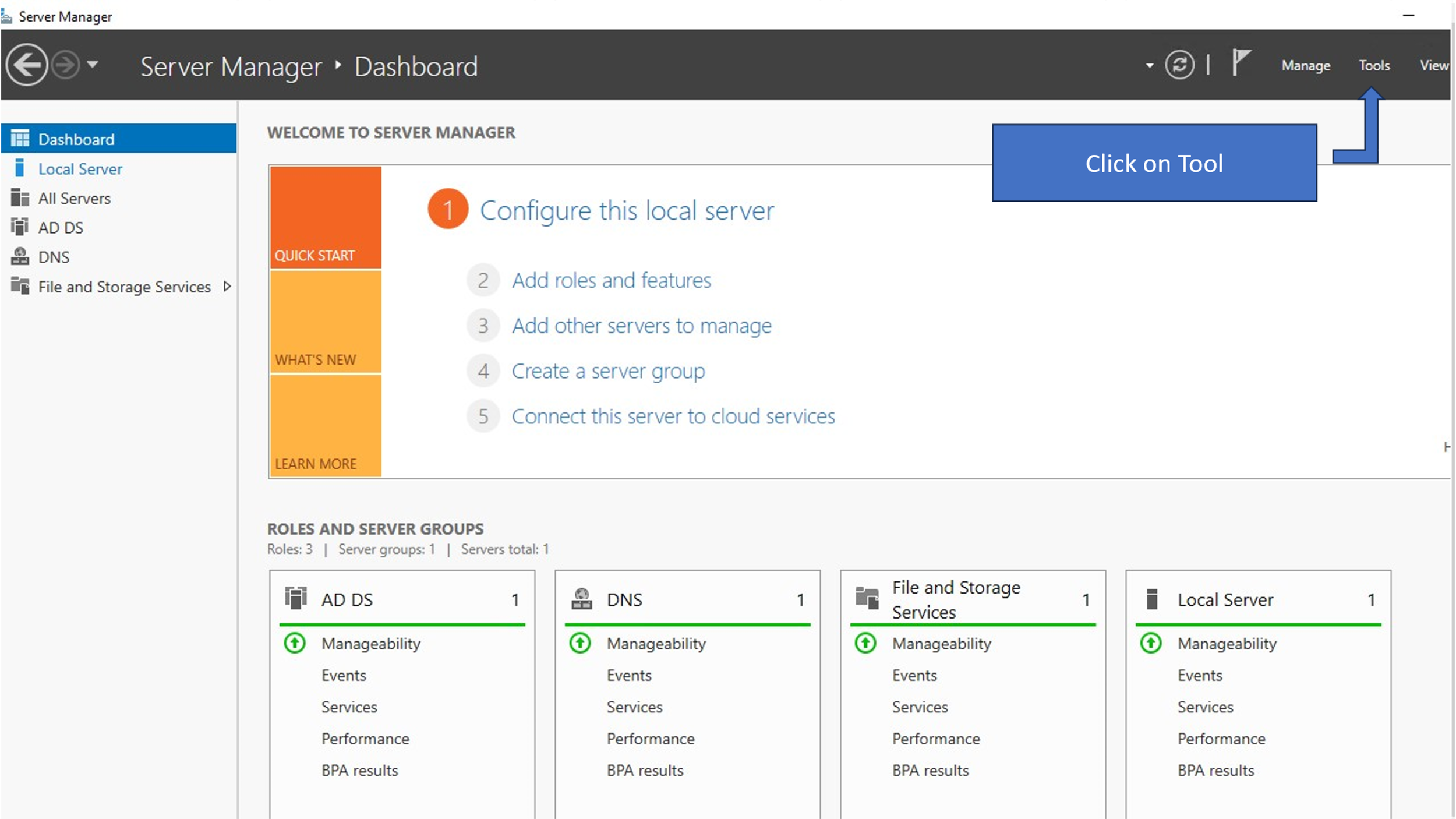Open File and Storage Services in sidebar
The image size is (1456, 819).
click(x=124, y=287)
